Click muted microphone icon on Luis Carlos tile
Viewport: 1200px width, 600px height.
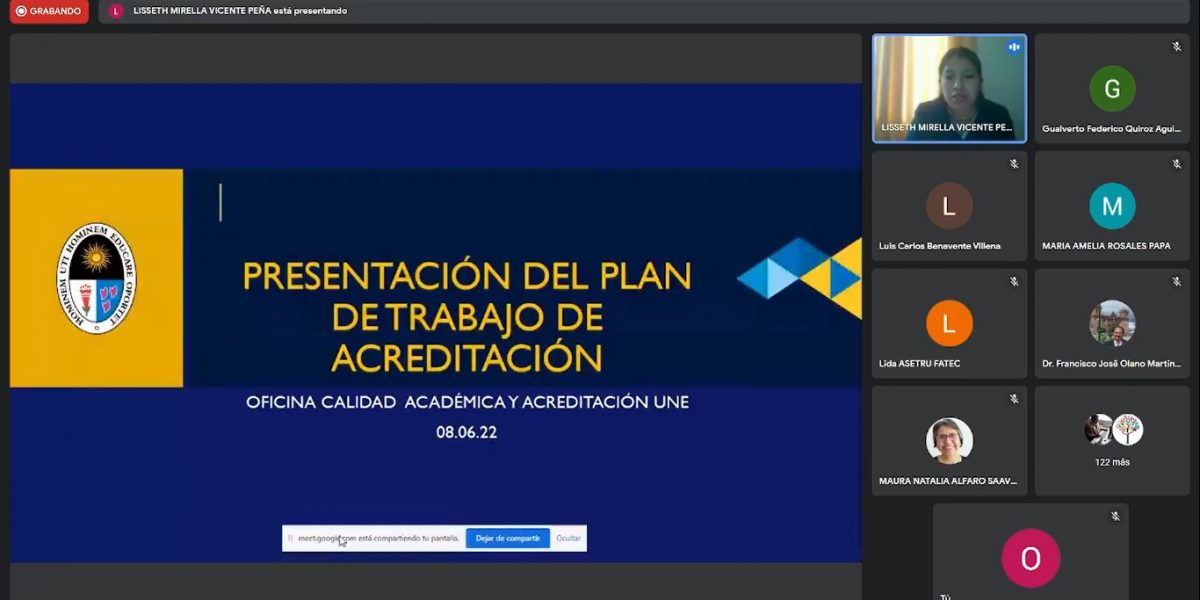click(x=1013, y=164)
